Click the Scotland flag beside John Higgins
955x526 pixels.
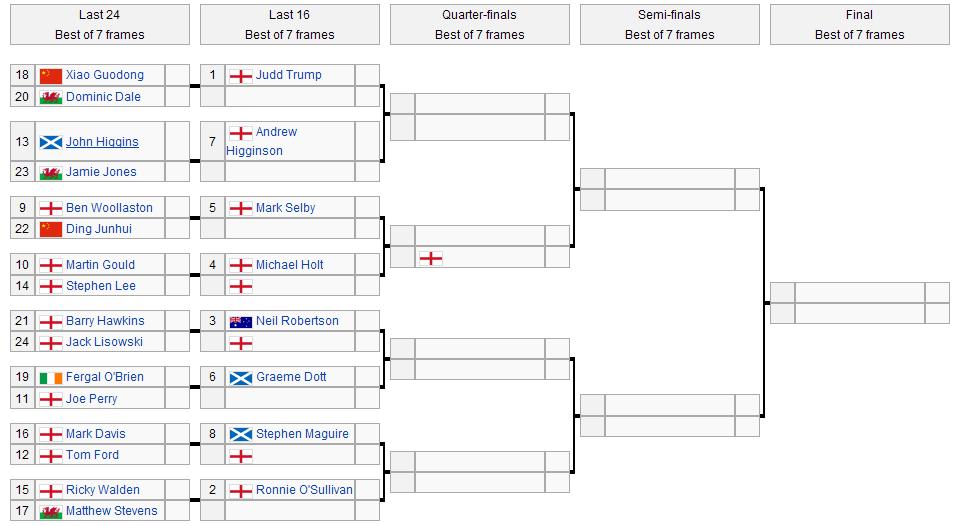(50, 142)
